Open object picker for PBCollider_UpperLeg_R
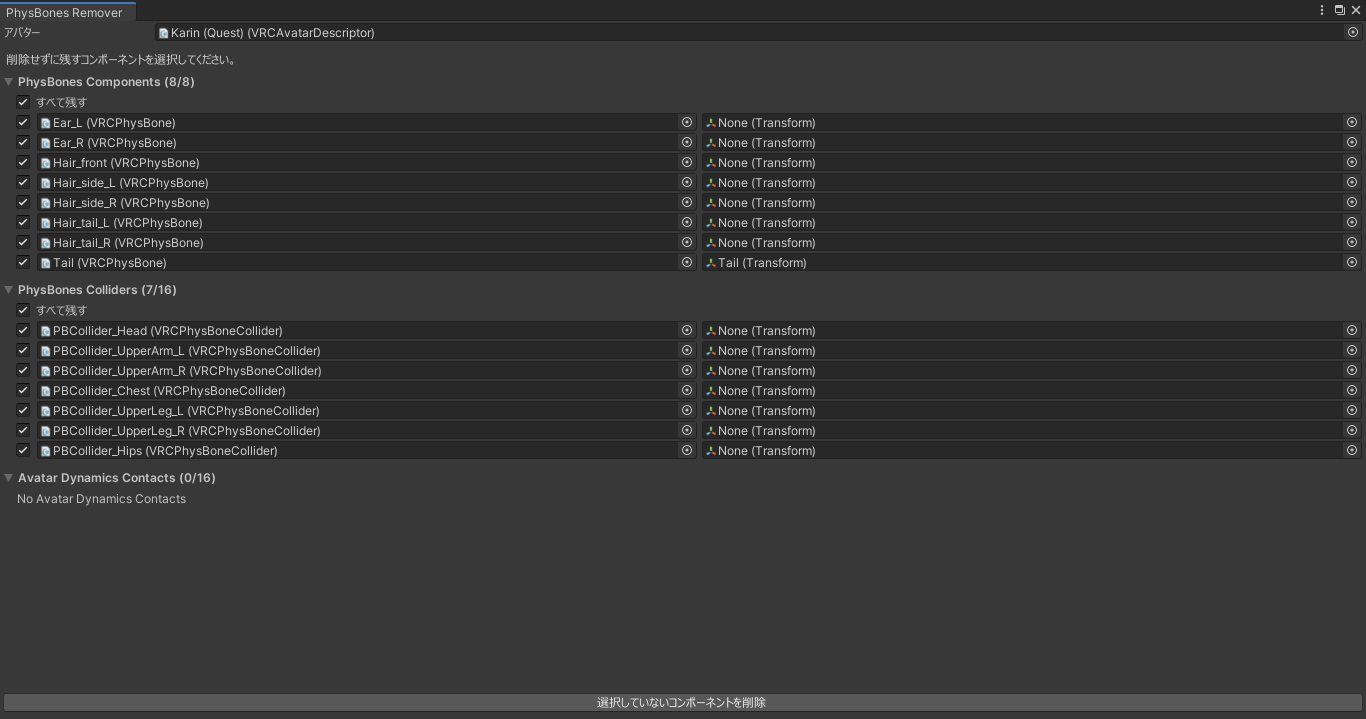The image size is (1366, 719). pos(687,430)
